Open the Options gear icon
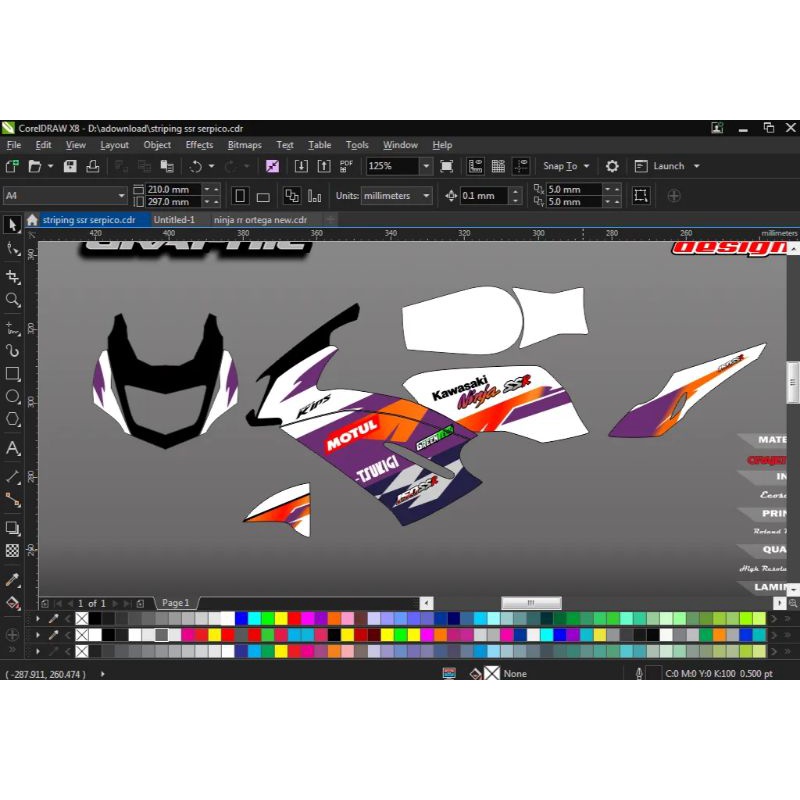The width and height of the screenshot is (800, 800). tap(612, 166)
